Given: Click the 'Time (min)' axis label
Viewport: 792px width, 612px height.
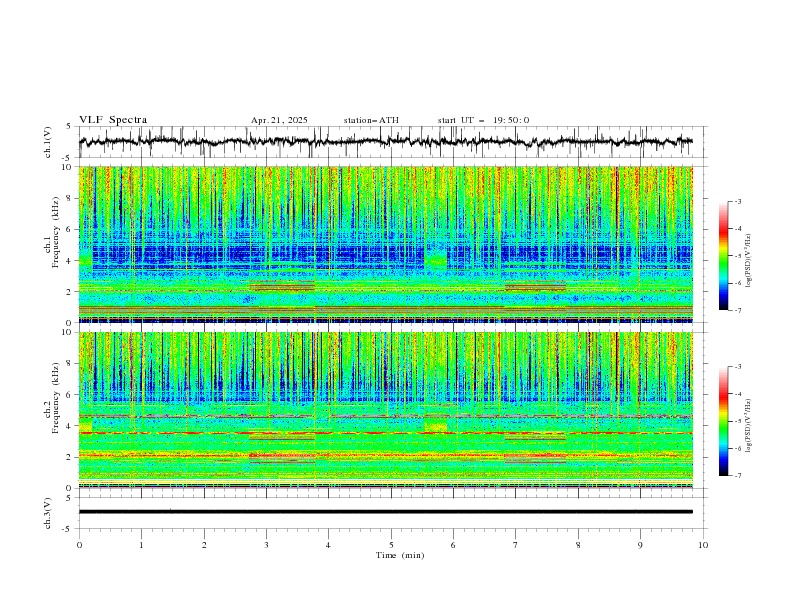Looking at the screenshot, I should (400, 555).
